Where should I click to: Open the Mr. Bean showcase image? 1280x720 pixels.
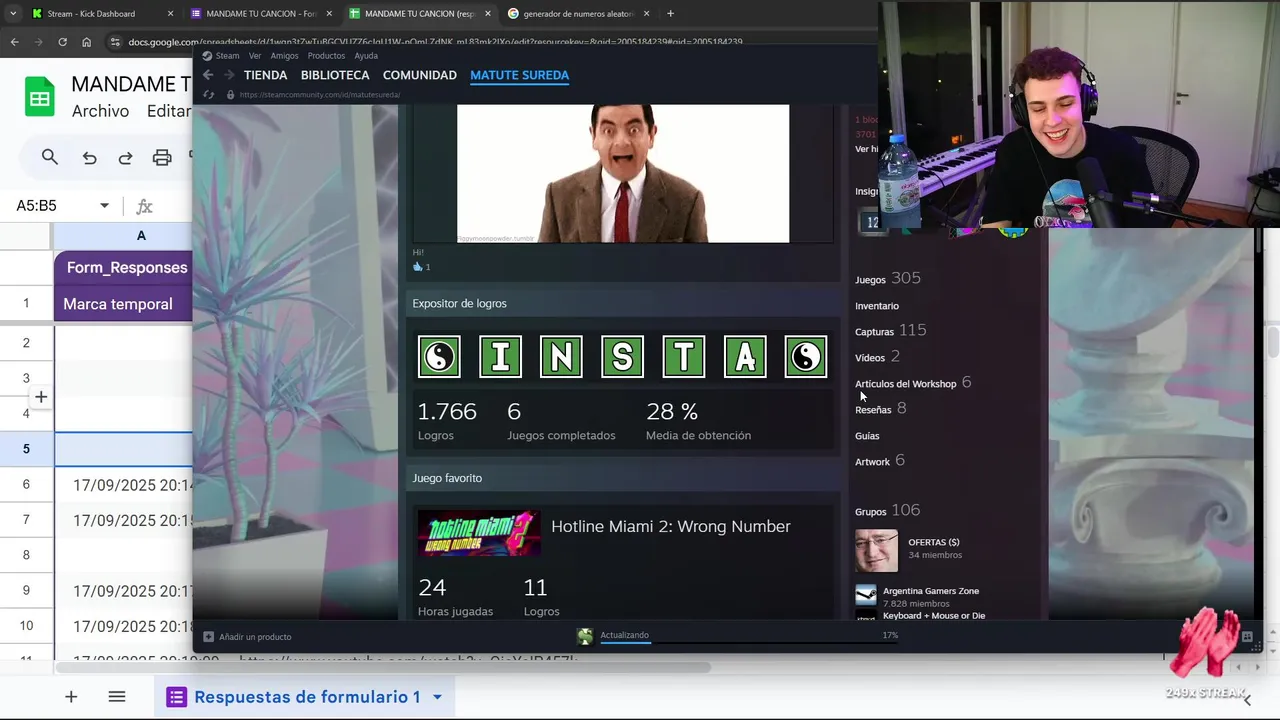coord(622,173)
